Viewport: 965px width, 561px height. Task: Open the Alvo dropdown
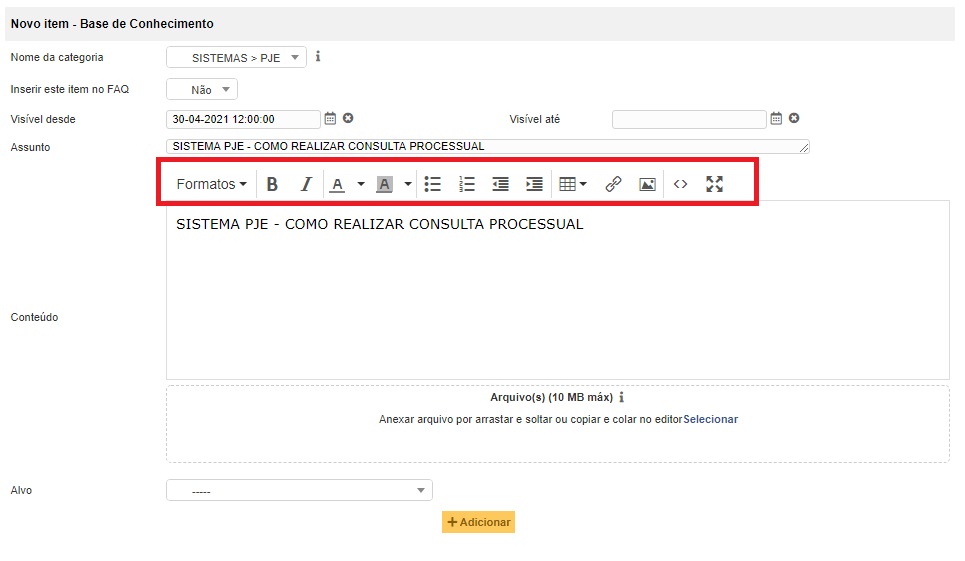click(299, 491)
